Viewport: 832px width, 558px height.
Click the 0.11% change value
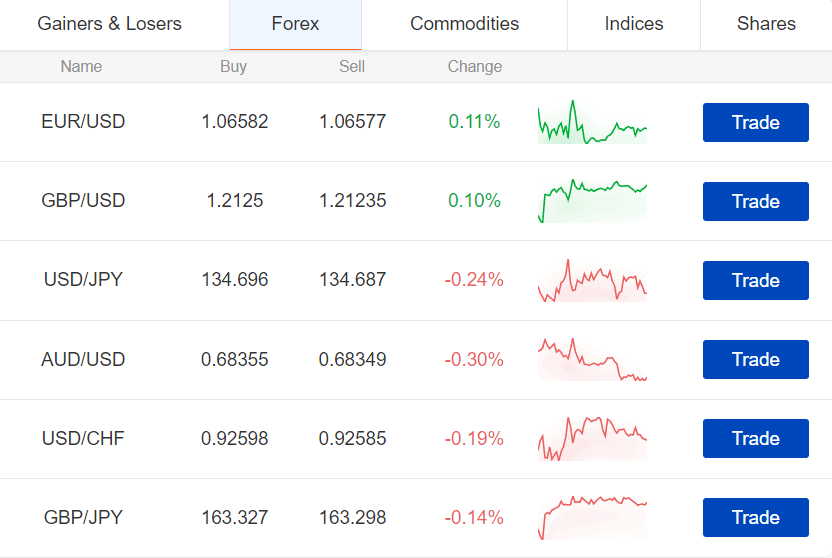(474, 121)
